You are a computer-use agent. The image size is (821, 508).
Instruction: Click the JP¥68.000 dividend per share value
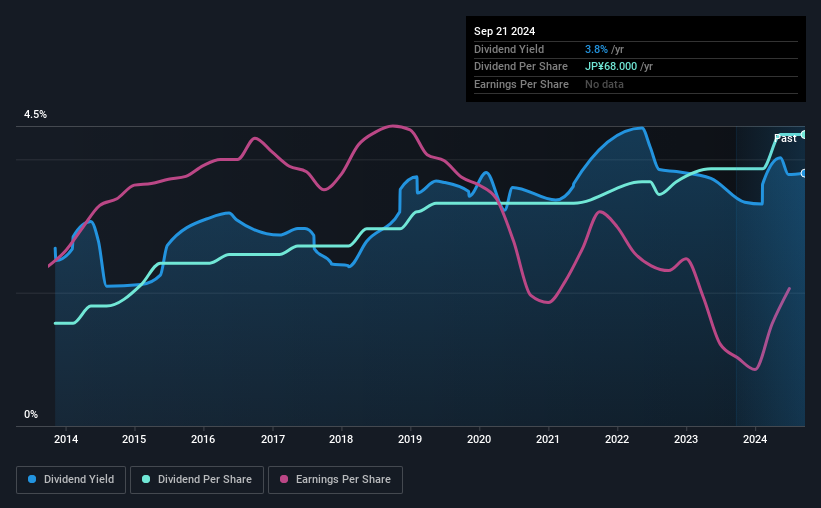(x=611, y=67)
